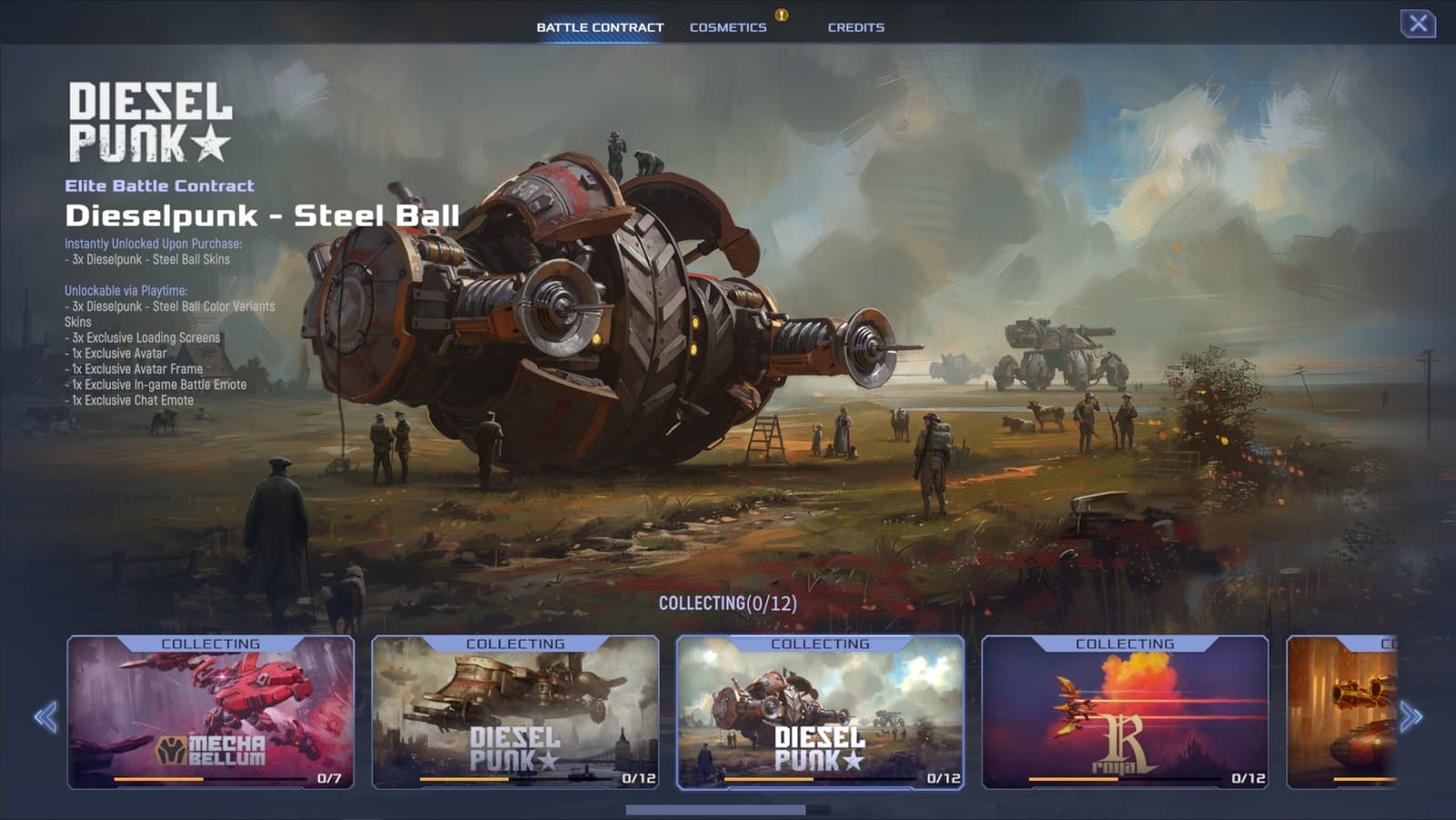Open the Battle Contract tab
Image resolution: width=1456 pixels, height=820 pixels.
(600, 27)
